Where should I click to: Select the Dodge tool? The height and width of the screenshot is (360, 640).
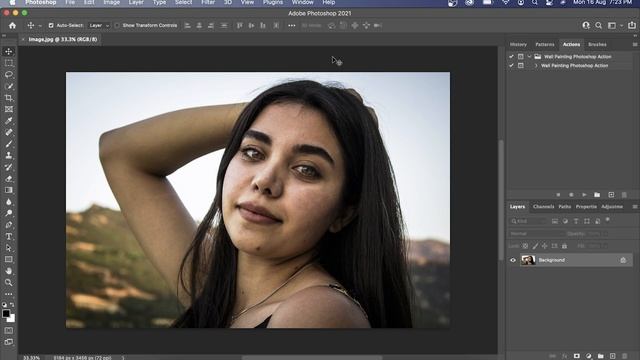pos(9,213)
